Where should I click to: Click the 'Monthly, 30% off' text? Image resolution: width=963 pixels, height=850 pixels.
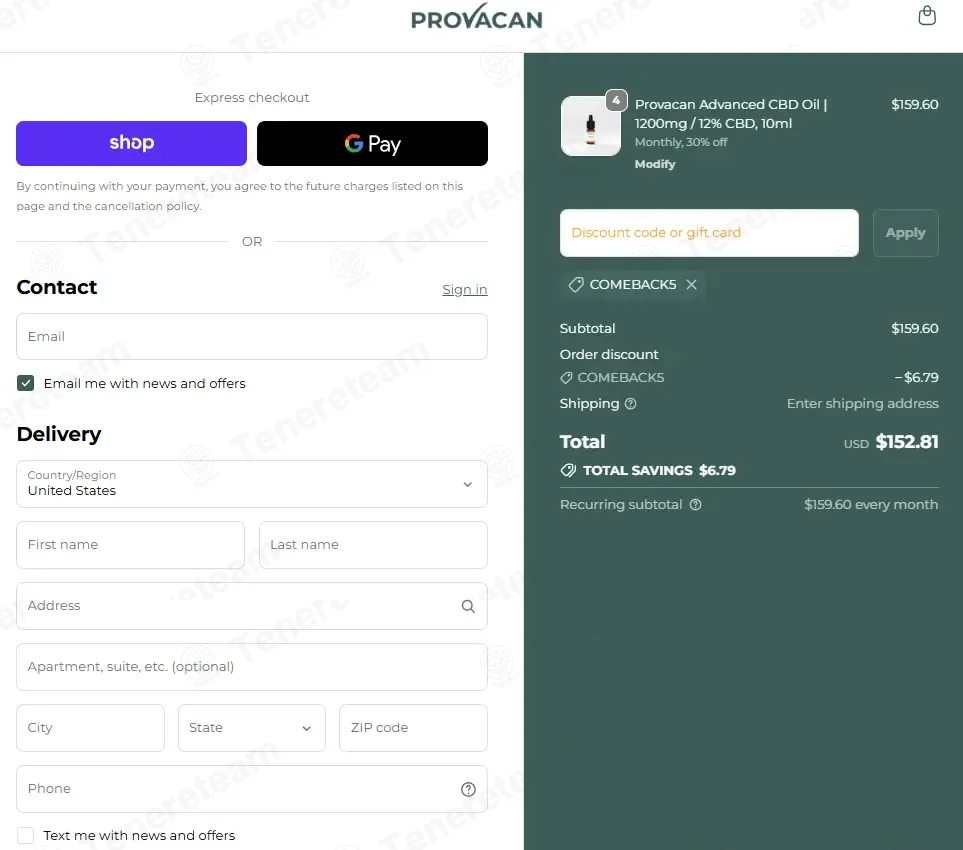click(680, 142)
